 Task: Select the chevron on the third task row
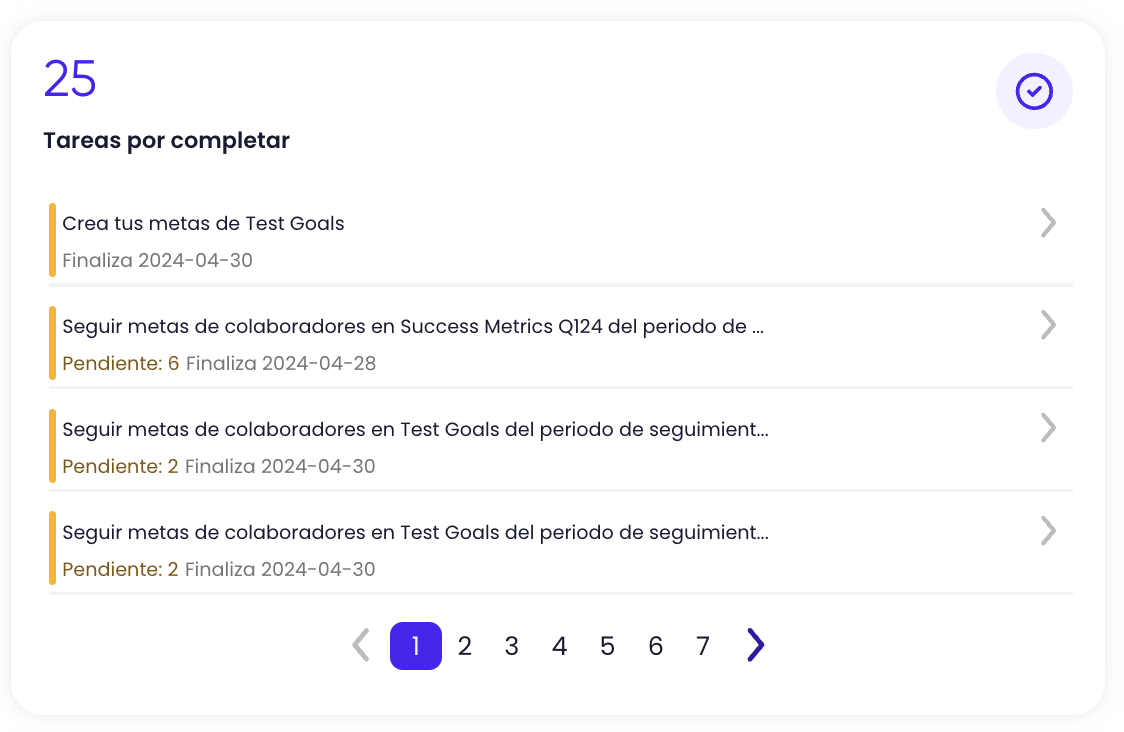pyautogui.click(x=1048, y=428)
